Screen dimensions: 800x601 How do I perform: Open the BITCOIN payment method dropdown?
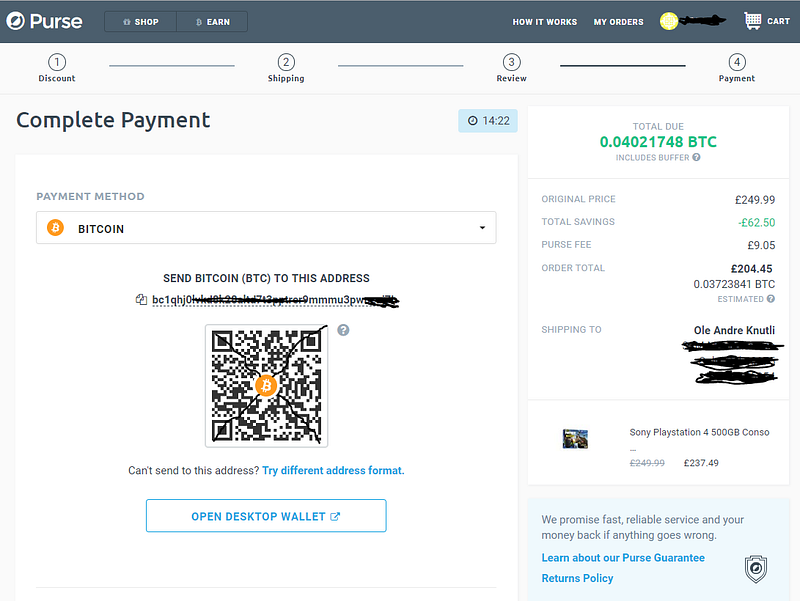coord(266,228)
